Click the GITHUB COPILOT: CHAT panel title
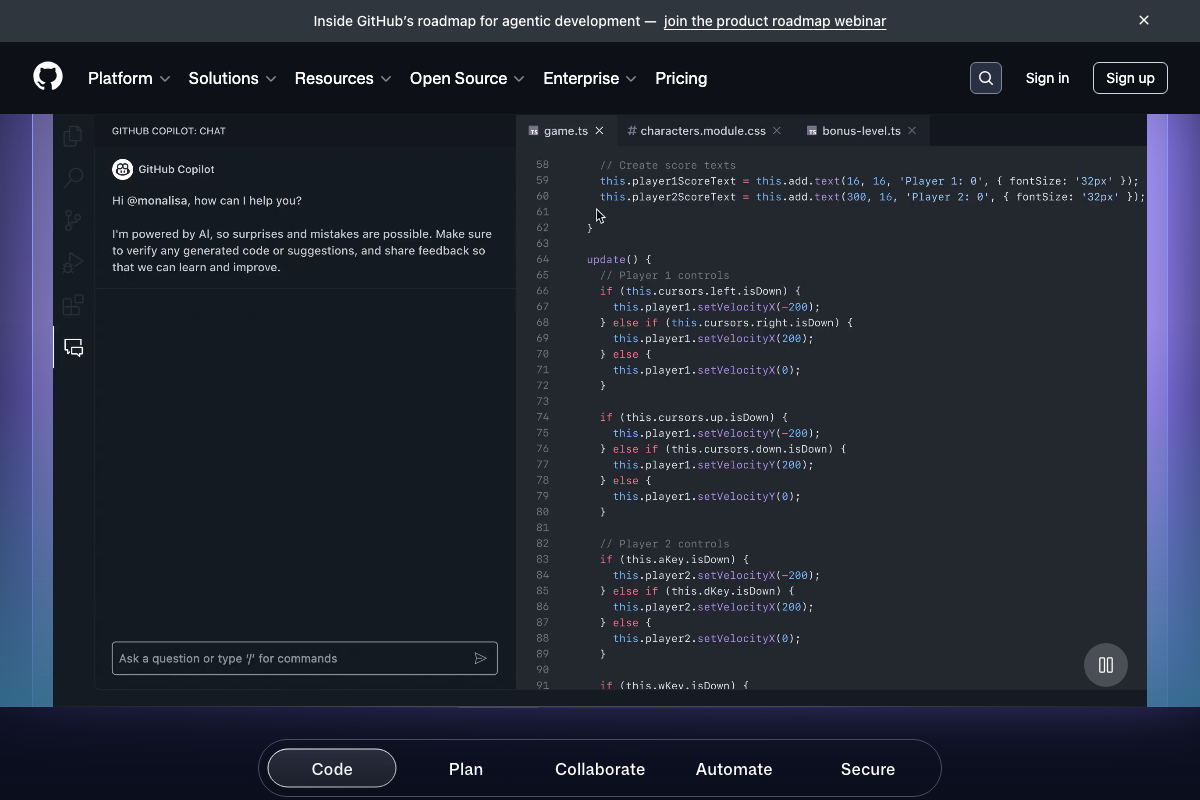1200x800 pixels. coord(169,131)
